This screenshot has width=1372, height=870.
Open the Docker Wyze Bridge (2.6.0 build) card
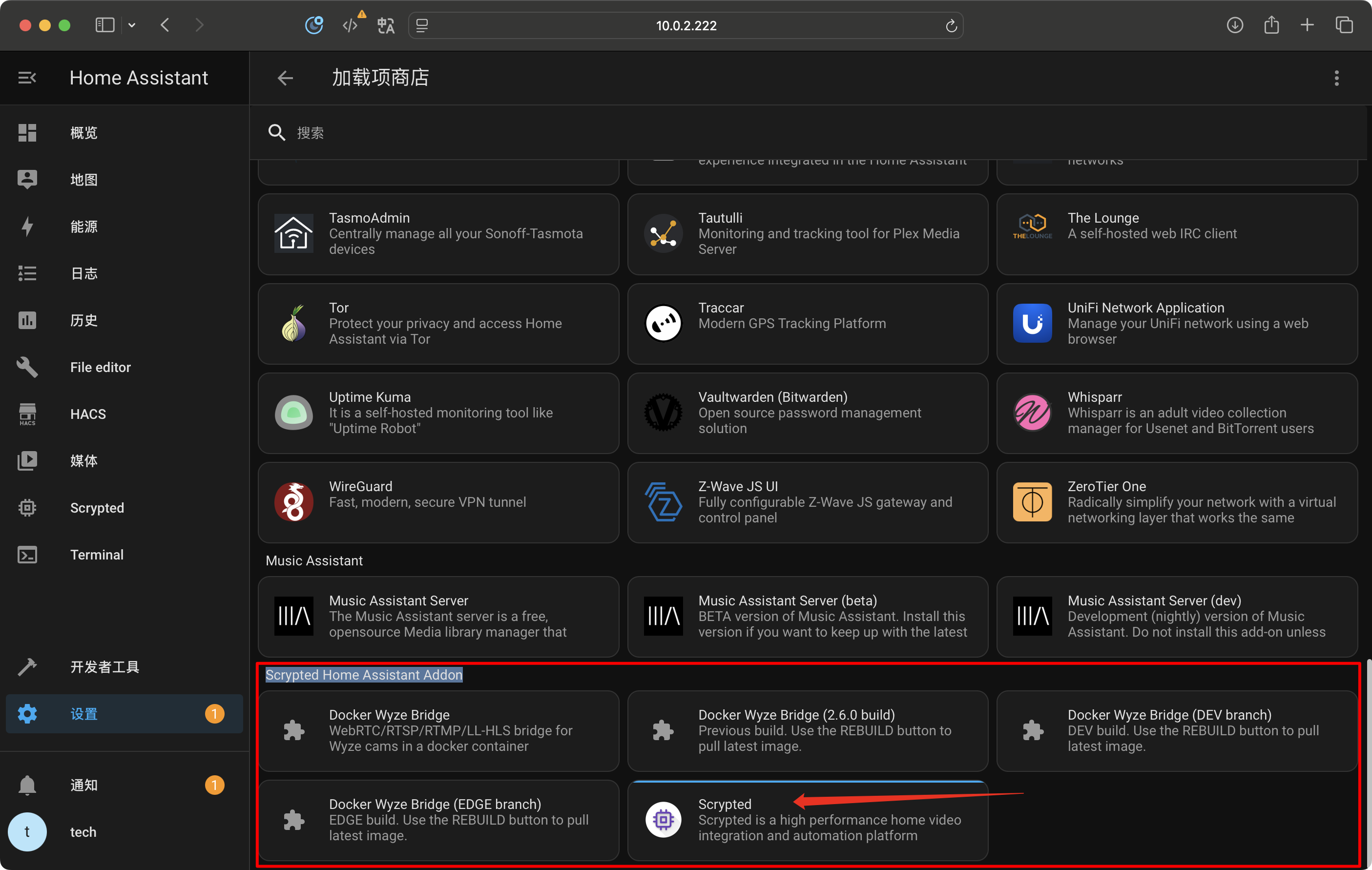pyautogui.click(x=808, y=730)
